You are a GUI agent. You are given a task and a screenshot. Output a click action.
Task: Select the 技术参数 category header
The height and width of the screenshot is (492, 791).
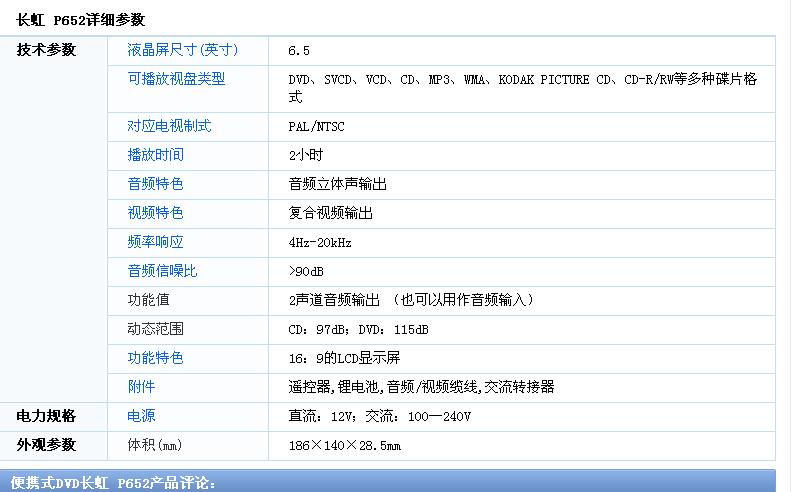[x=46, y=50]
